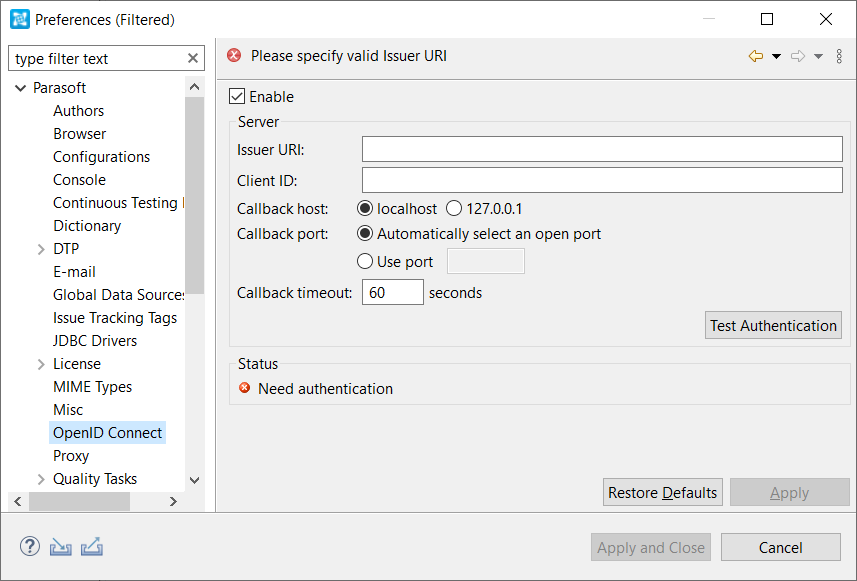Click the tree scroll left arrow
Viewport: 857px width, 581px height.
[x=17, y=501]
